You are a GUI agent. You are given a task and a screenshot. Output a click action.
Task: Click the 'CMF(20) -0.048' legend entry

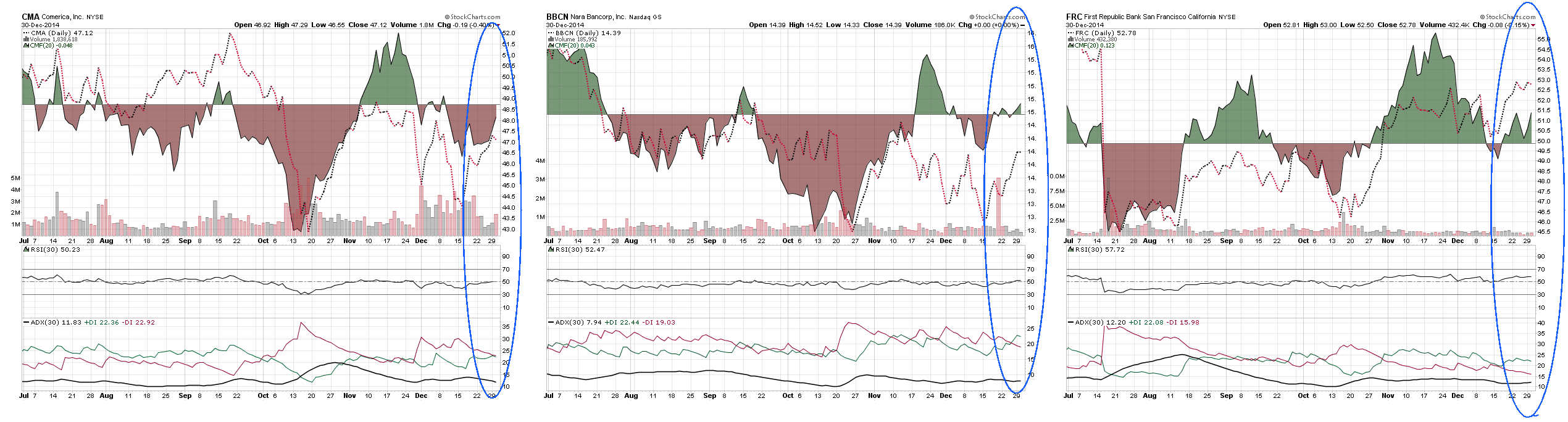(x=51, y=45)
